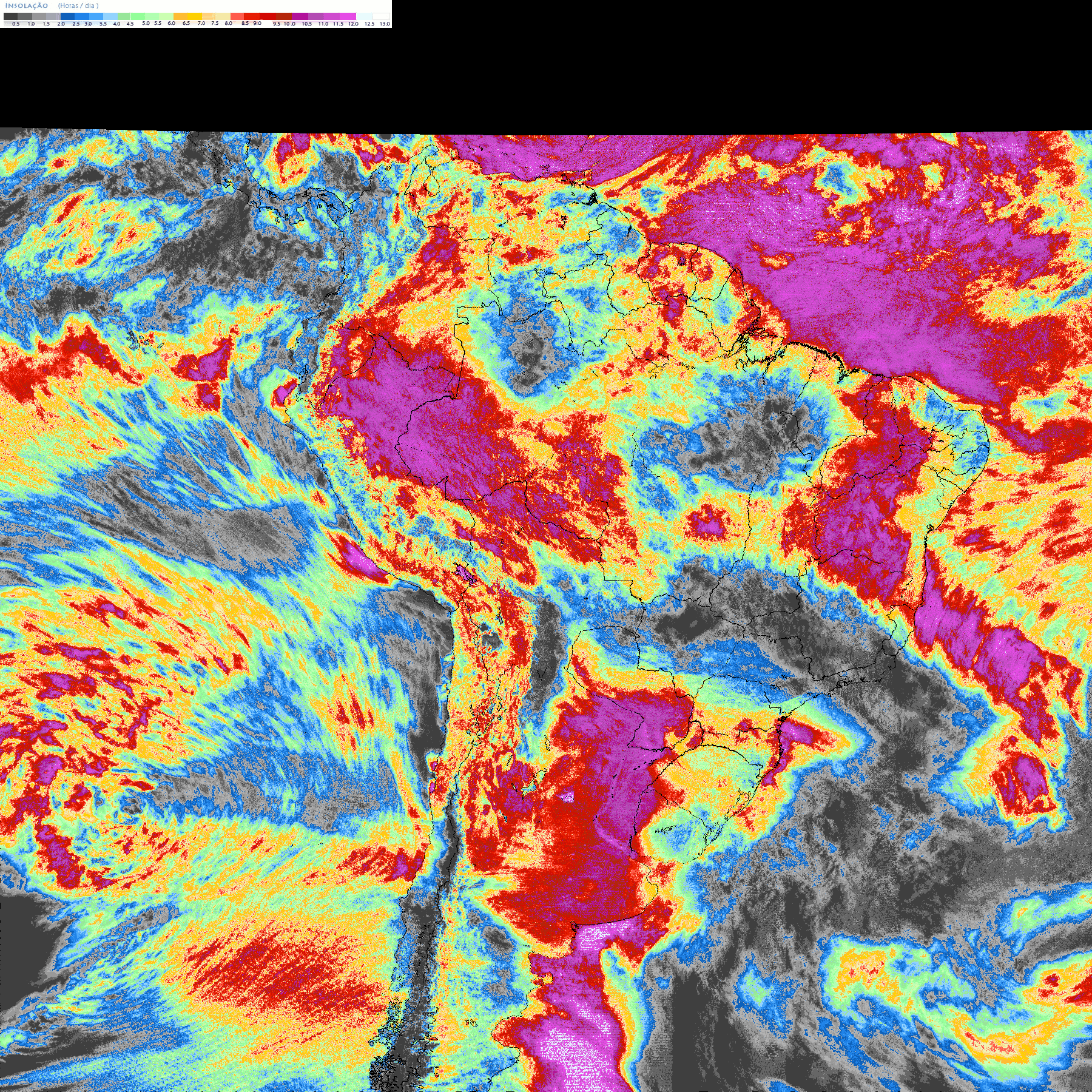Image resolution: width=1092 pixels, height=1092 pixels.
Task: Choose the yellow swatch at 7.0
Action: [x=195, y=16]
